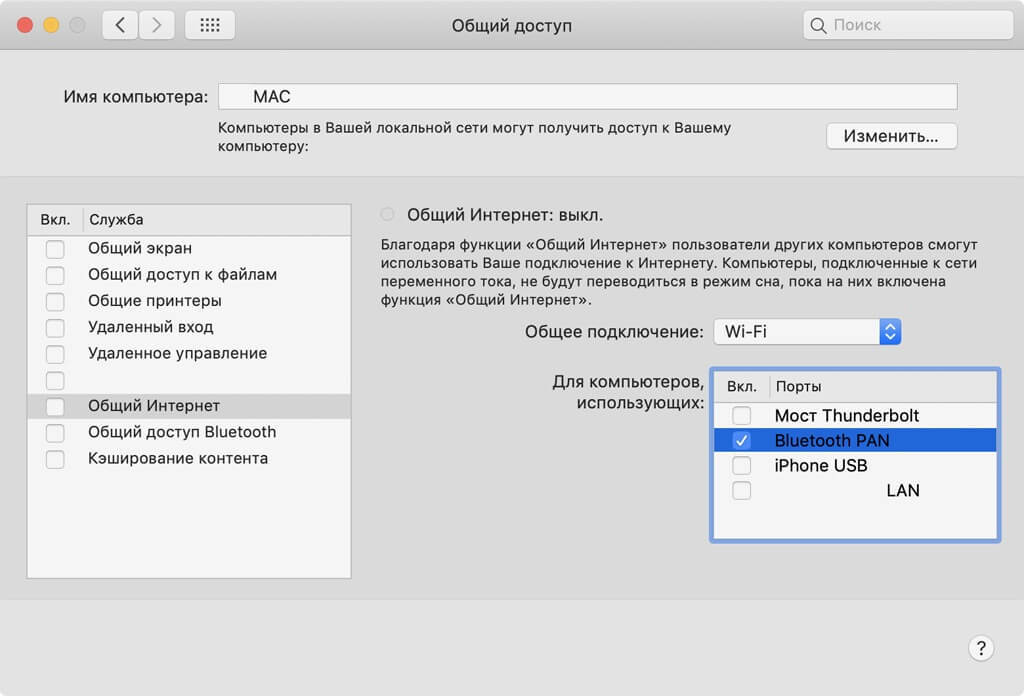Click the Изменить… button
The image size is (1024, 696).
[891, 137]
